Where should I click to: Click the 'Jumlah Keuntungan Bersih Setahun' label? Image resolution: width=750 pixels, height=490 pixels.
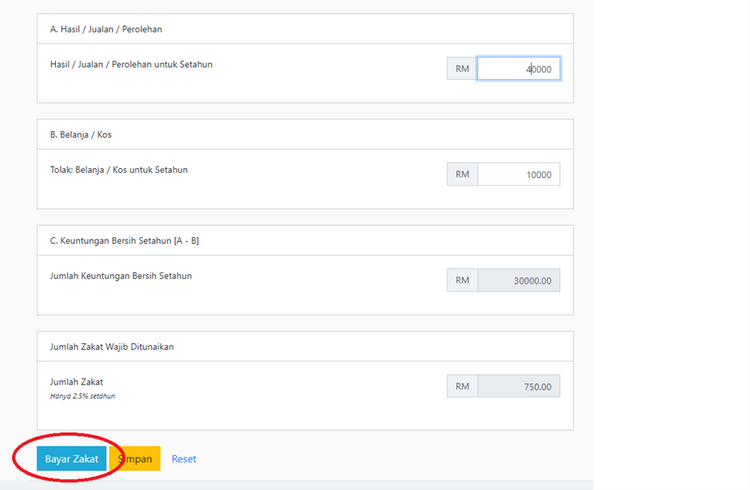[x=121, y=276]
